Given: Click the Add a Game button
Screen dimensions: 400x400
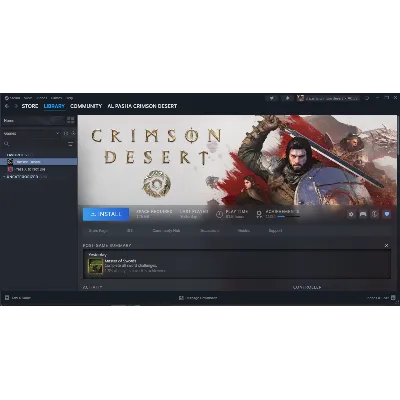Looking at the screenshot, I should (18, 298).
